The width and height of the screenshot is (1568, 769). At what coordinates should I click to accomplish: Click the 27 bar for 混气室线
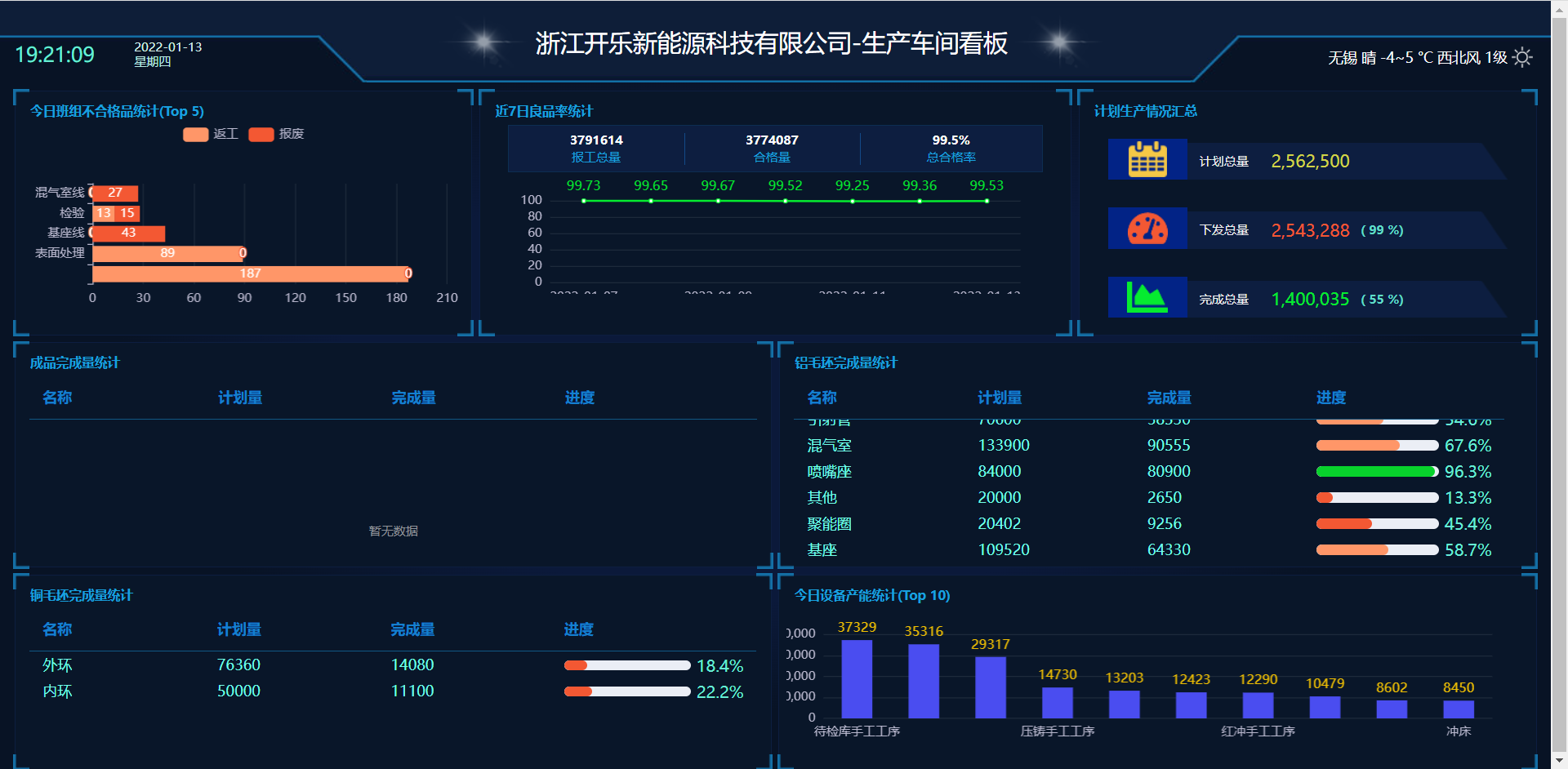click(x=115, y=193)
